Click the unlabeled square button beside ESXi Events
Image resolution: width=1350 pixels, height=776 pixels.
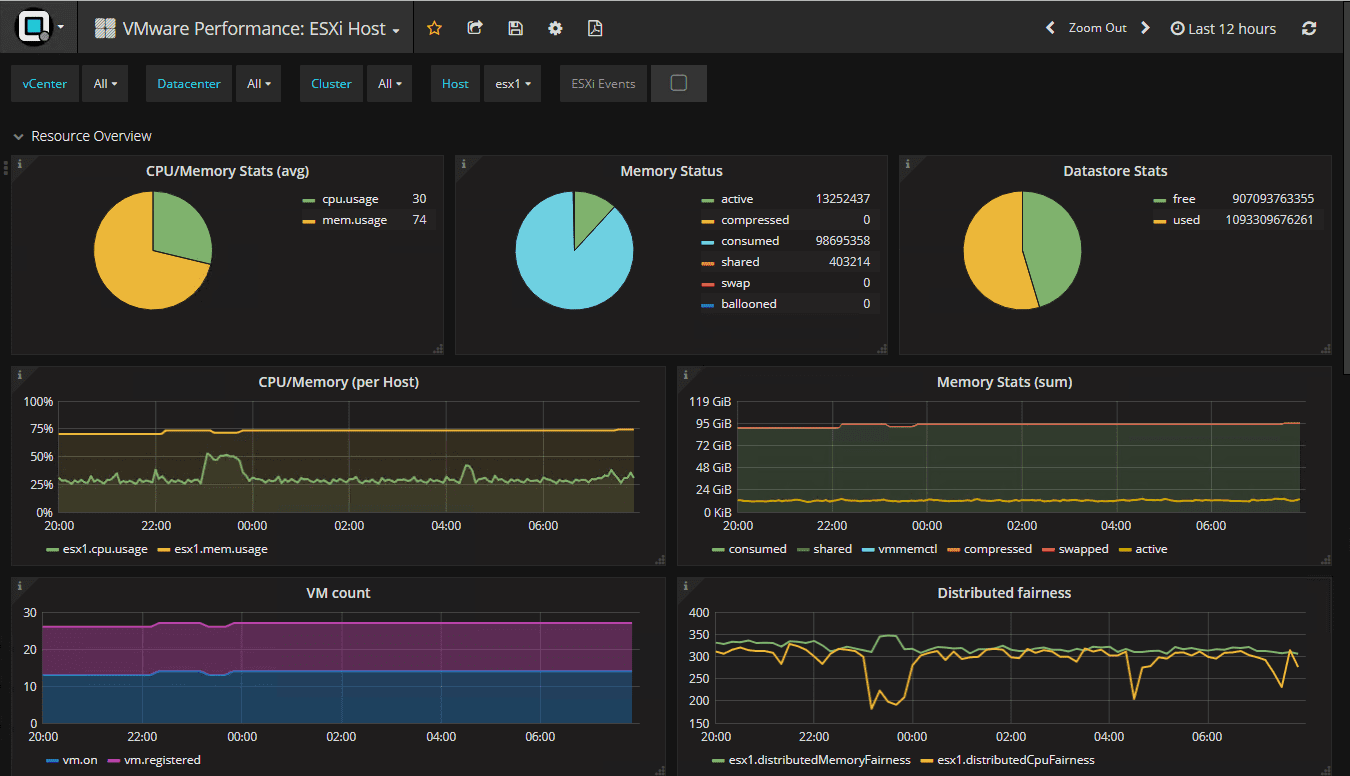(x=678, y=83)
